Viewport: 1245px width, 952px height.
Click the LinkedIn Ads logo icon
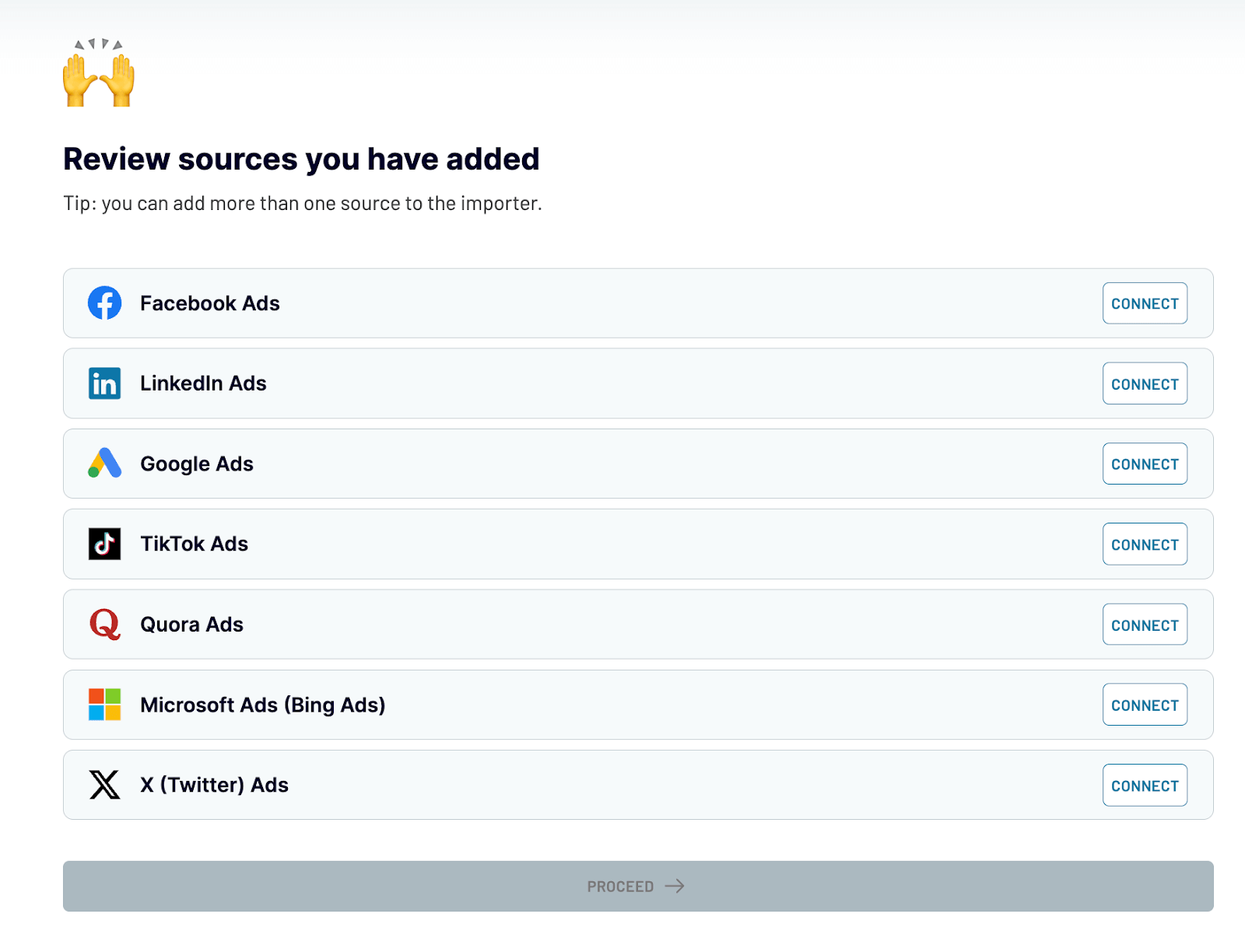pos(104,383)
